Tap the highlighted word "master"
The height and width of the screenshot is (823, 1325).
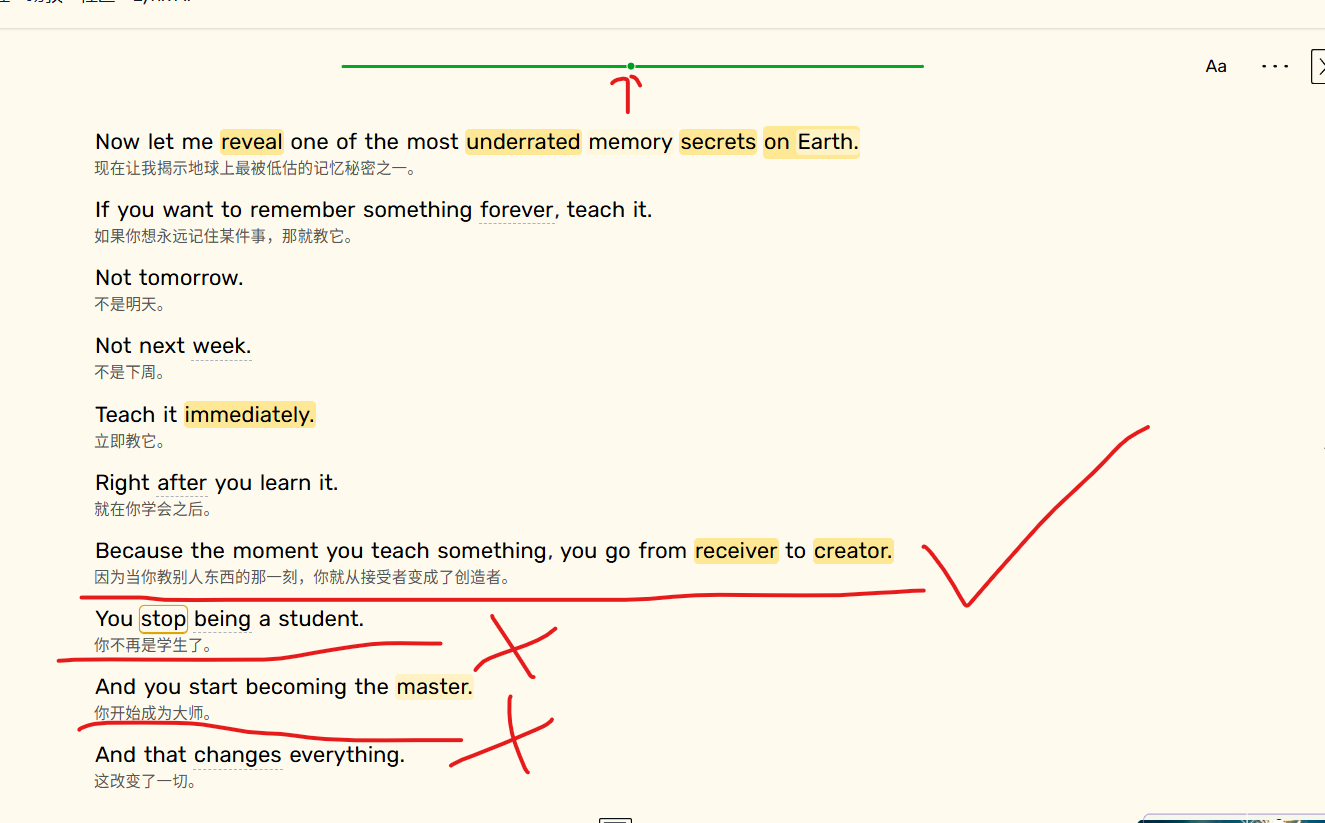(x=434, y=687)
